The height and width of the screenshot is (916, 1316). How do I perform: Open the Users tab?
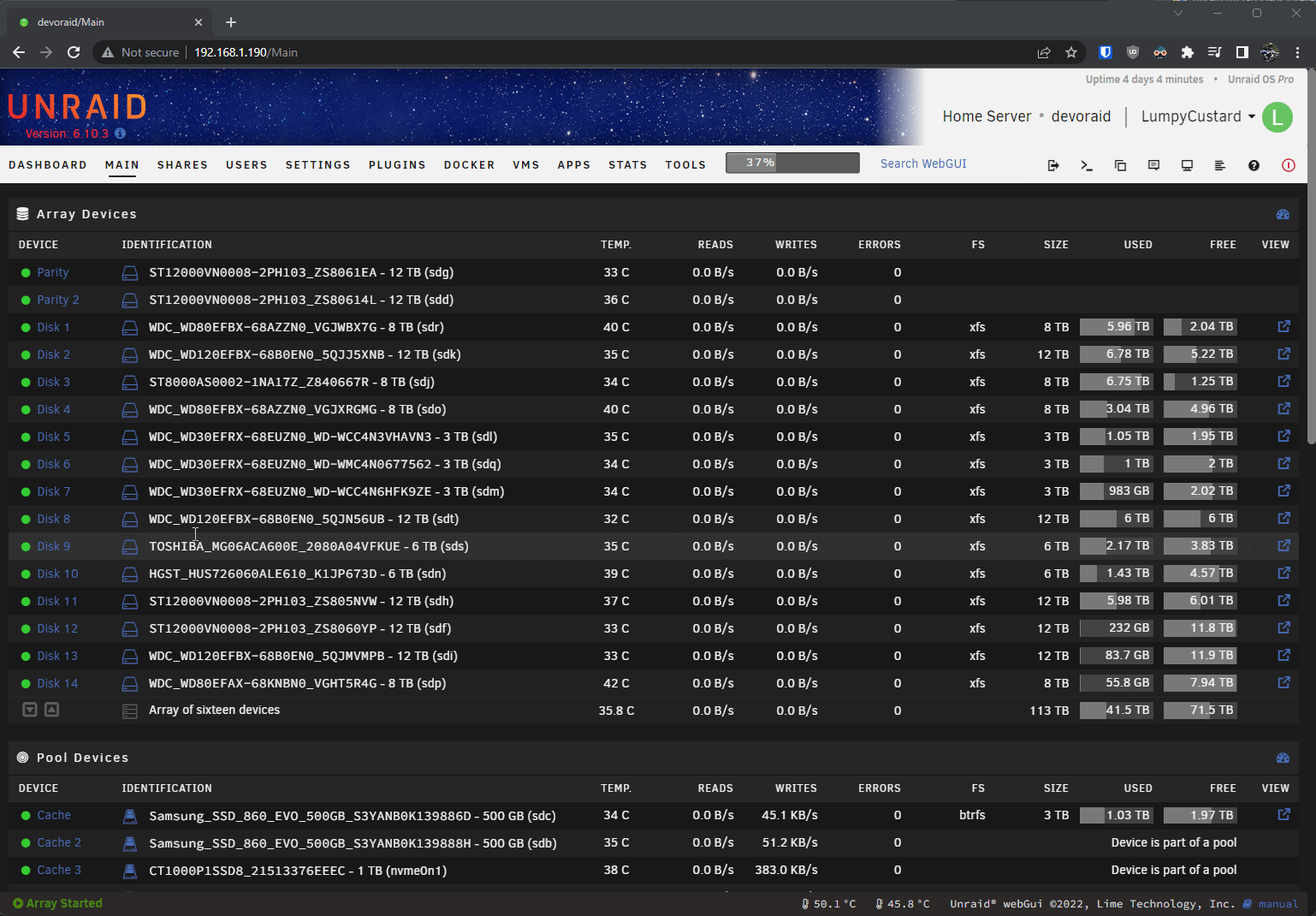(x=246, y=165)
